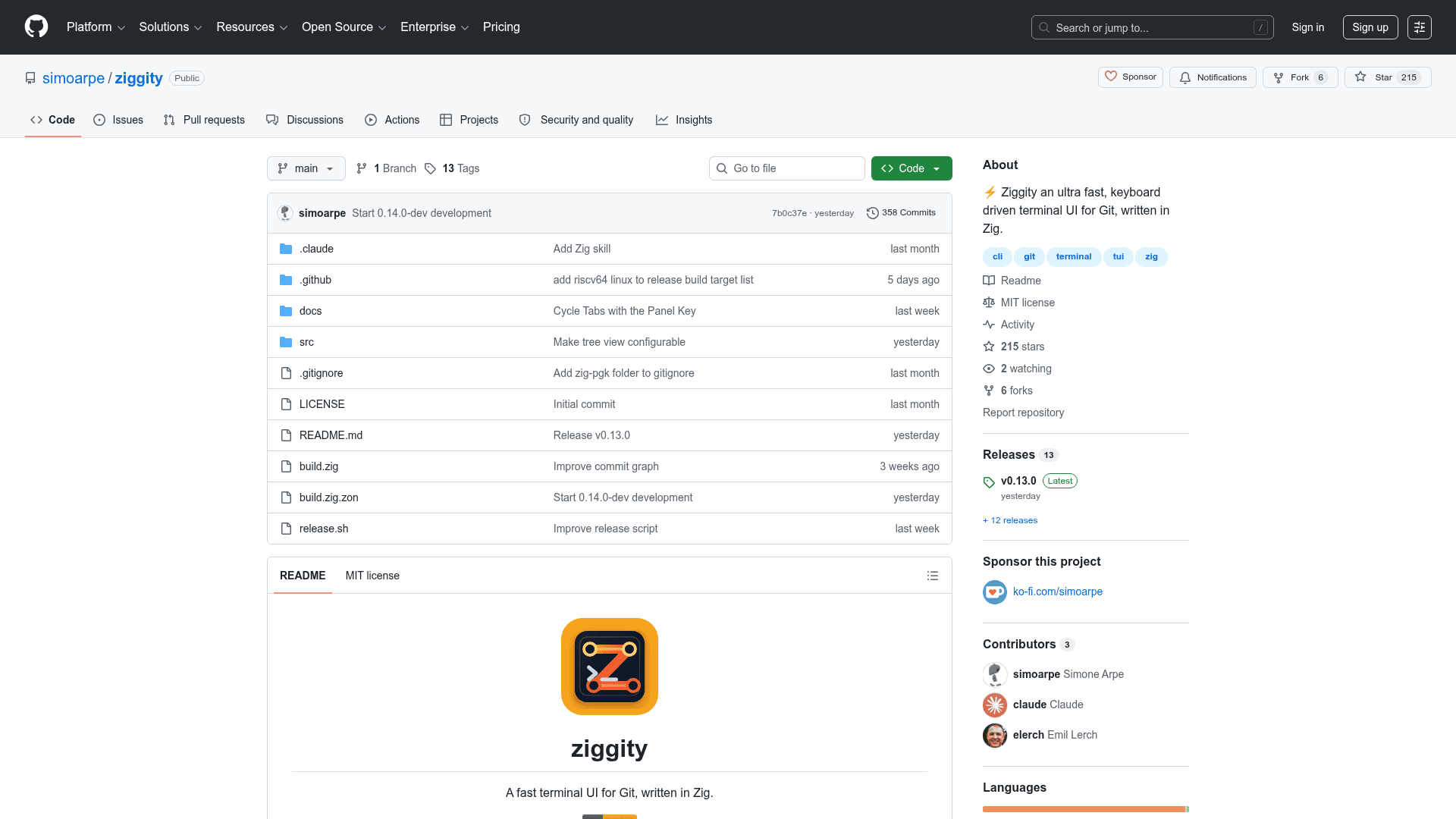Click the Notifications bell button
This screenshot has width=1456, height=819.
pyautogui.click(x=1213, y=77)
